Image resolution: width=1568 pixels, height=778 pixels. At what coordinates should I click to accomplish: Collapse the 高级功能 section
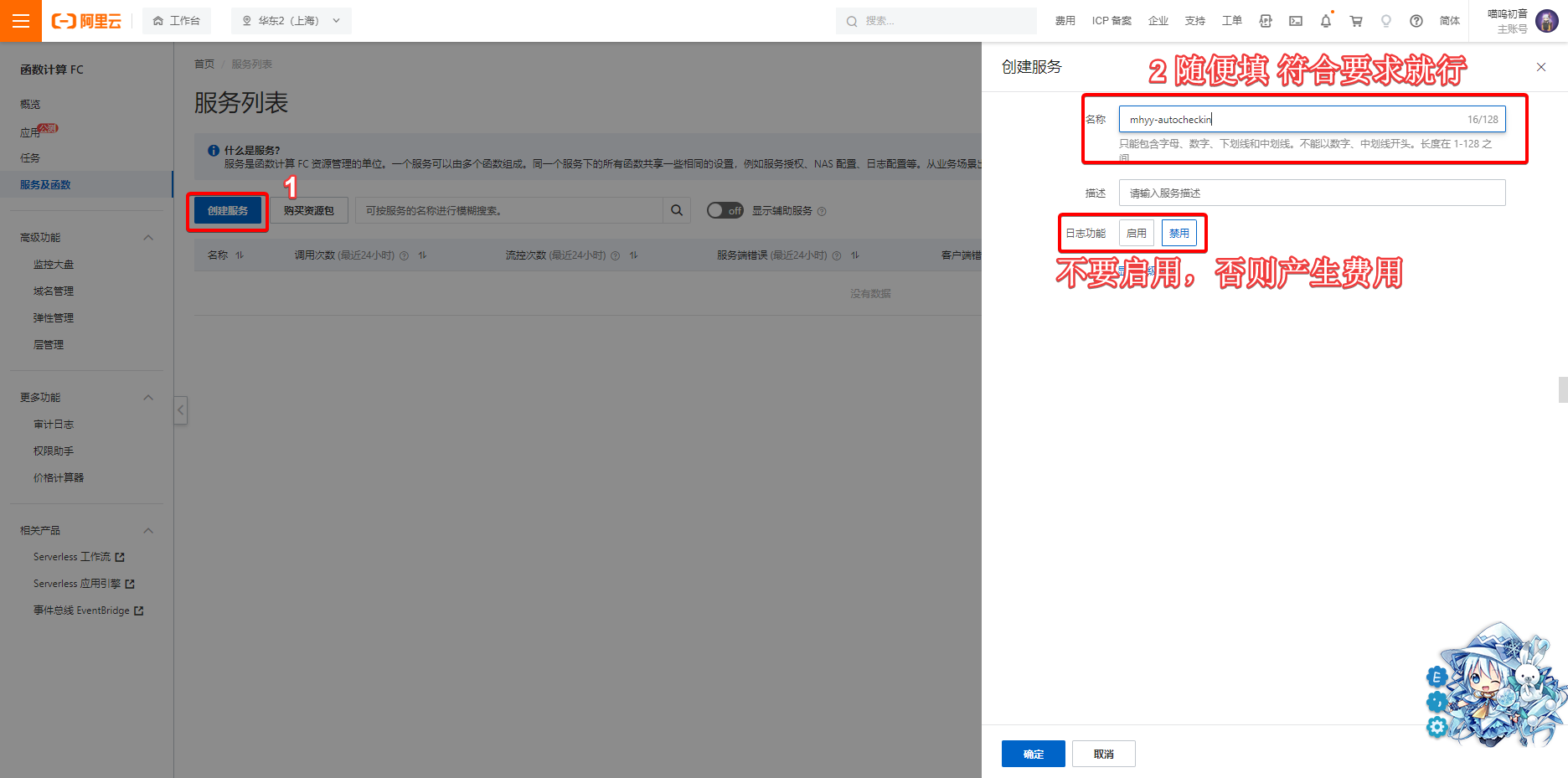[x=148, y=238]
